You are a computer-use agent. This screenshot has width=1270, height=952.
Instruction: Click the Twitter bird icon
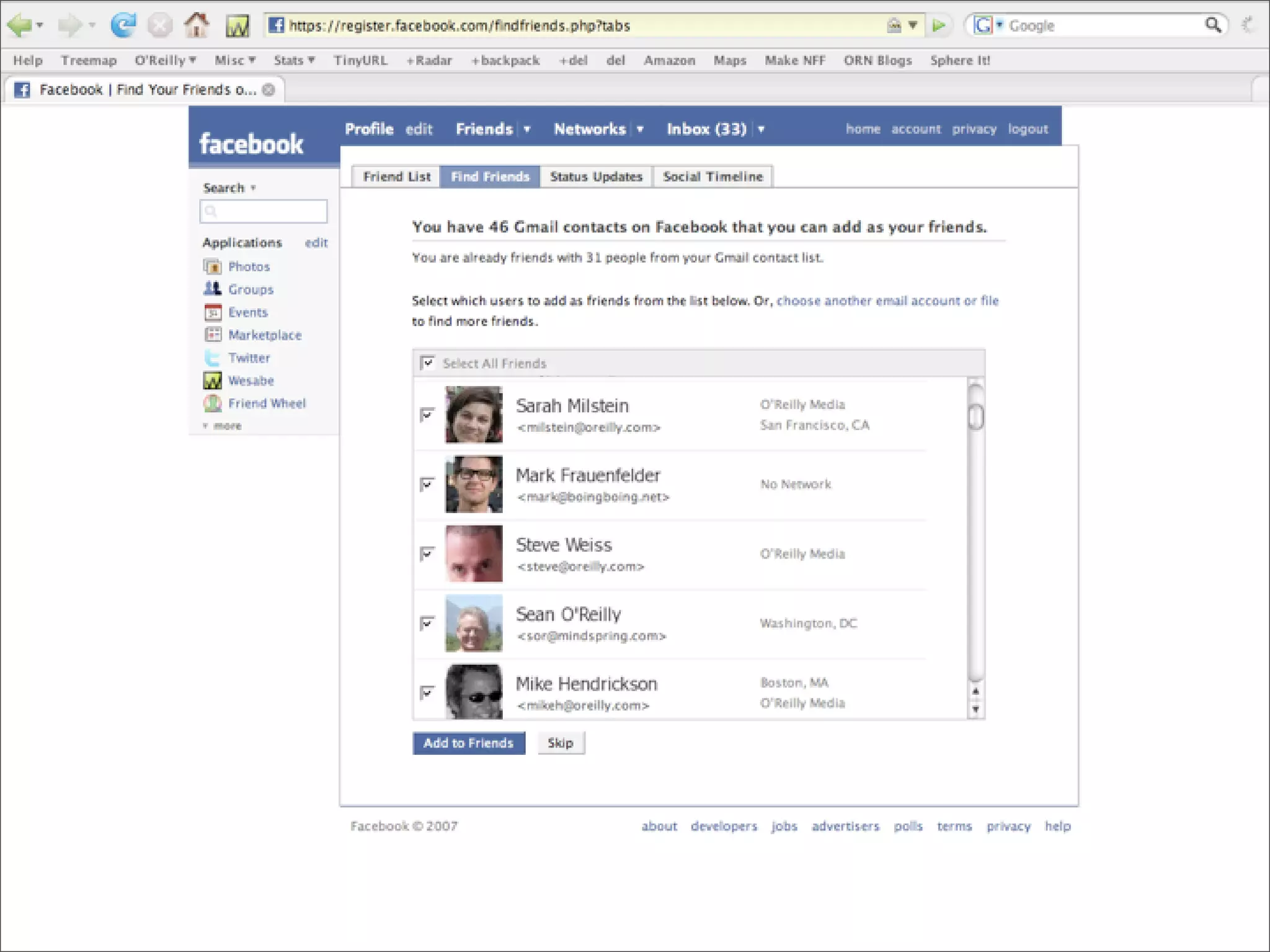213,358
